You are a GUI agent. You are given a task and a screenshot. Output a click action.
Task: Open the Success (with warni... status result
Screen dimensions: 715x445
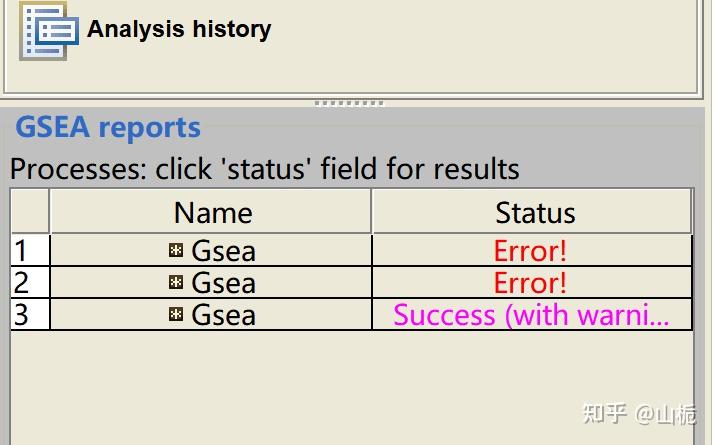pyautogui.click(x=530, y=314)
